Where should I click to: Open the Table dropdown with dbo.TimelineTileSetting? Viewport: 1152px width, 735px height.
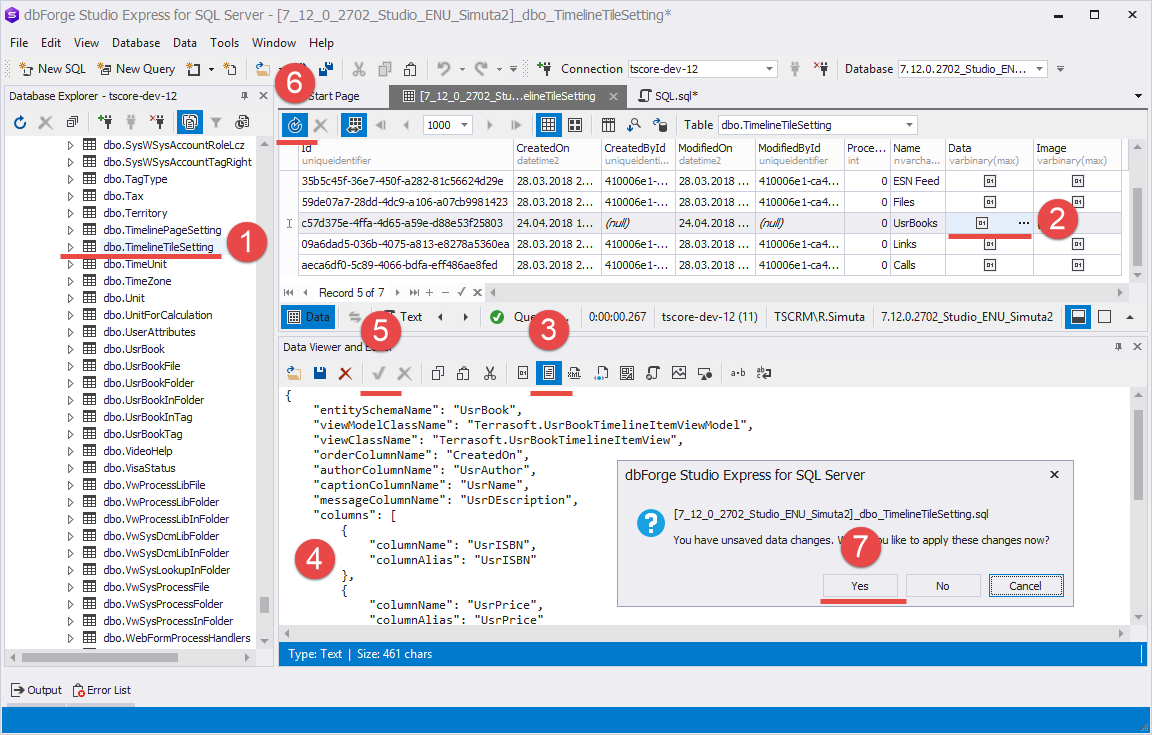pyautogui.click(x=908, y=125)
